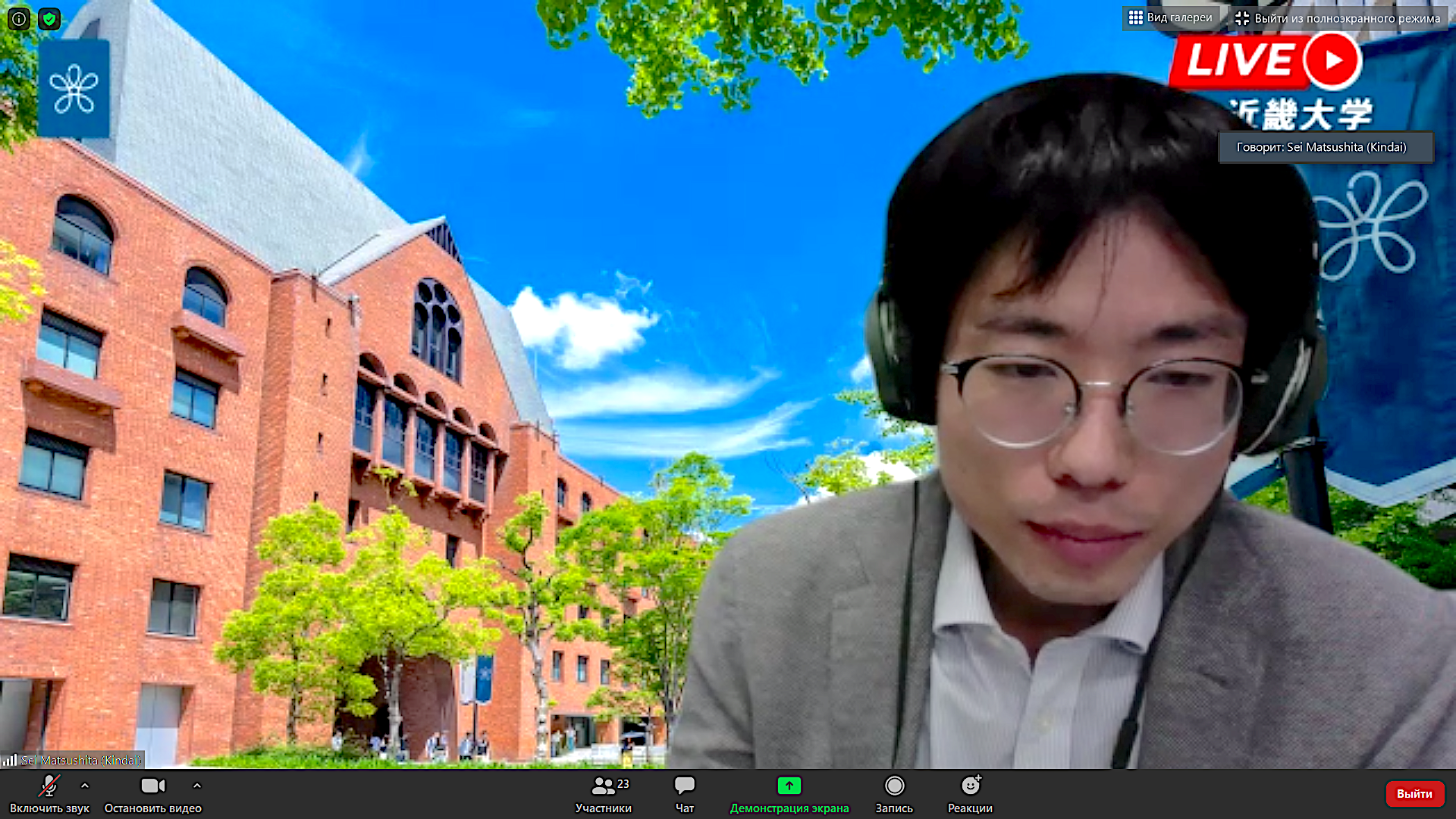Viewport: 1456px width, 819px height.
Task: Click the signal strength bars icon
Action: [10, 760]
